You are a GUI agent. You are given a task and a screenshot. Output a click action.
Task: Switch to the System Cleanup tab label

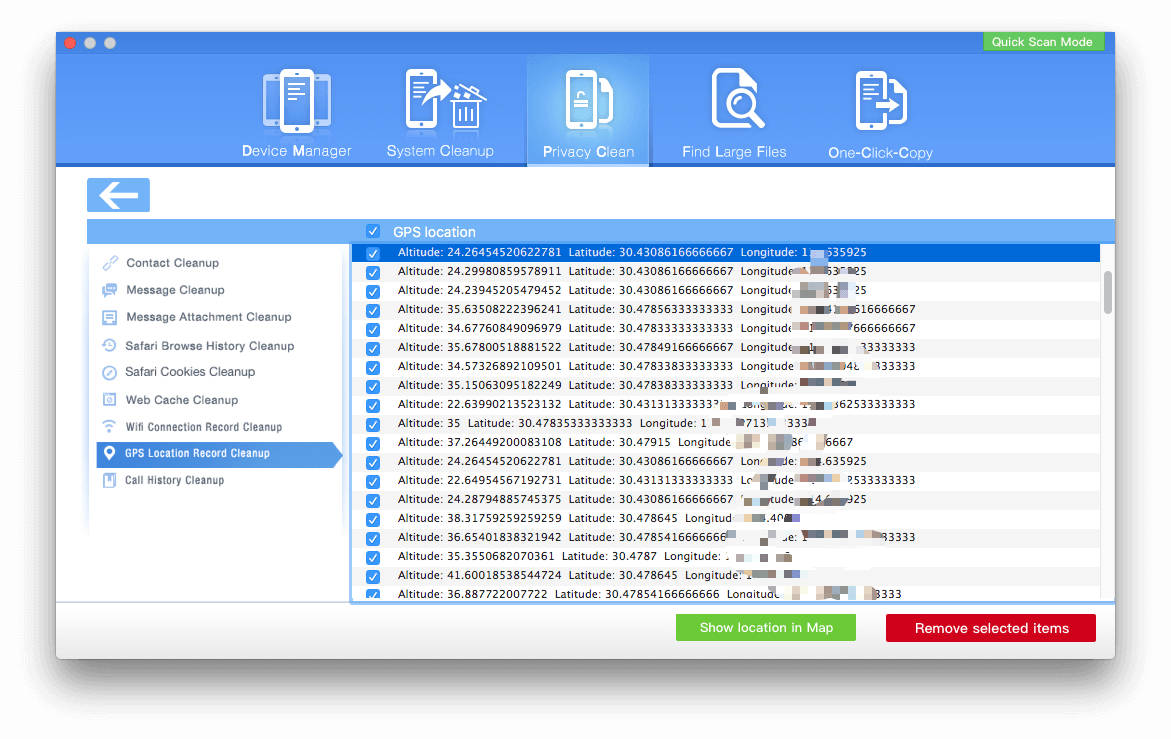[x=440, y=151]
